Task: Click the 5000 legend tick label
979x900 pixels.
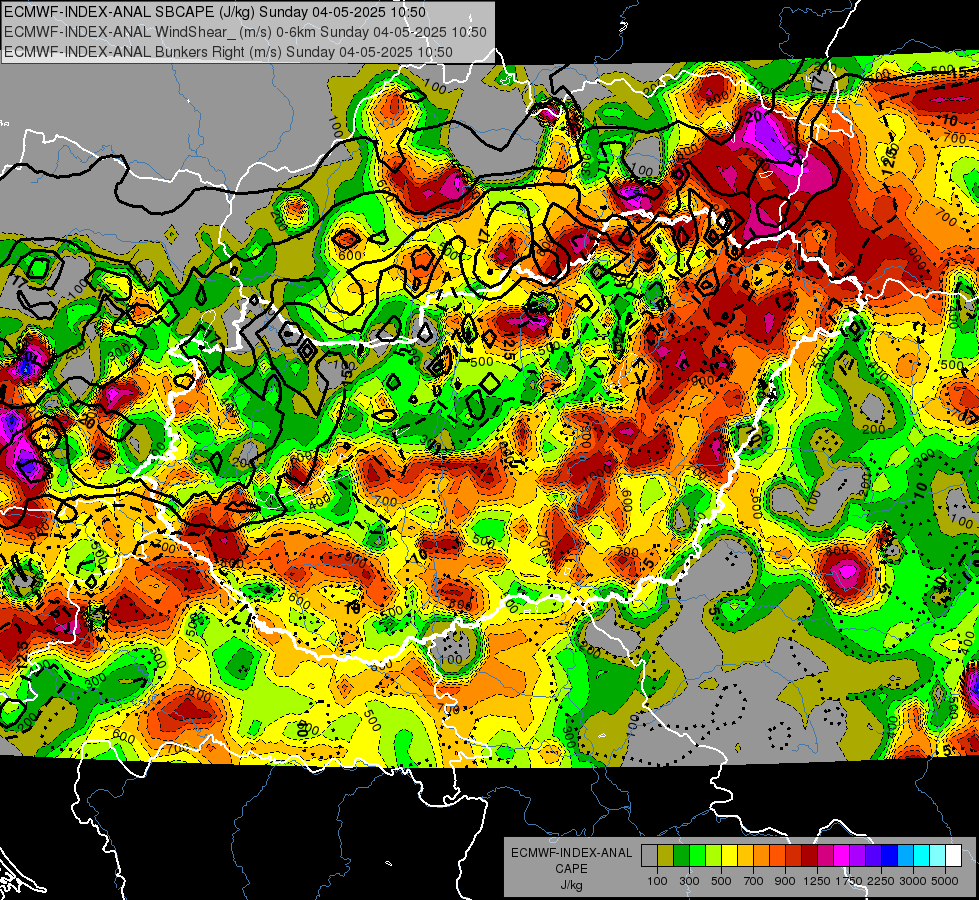Action: click(x=945, y=881)
